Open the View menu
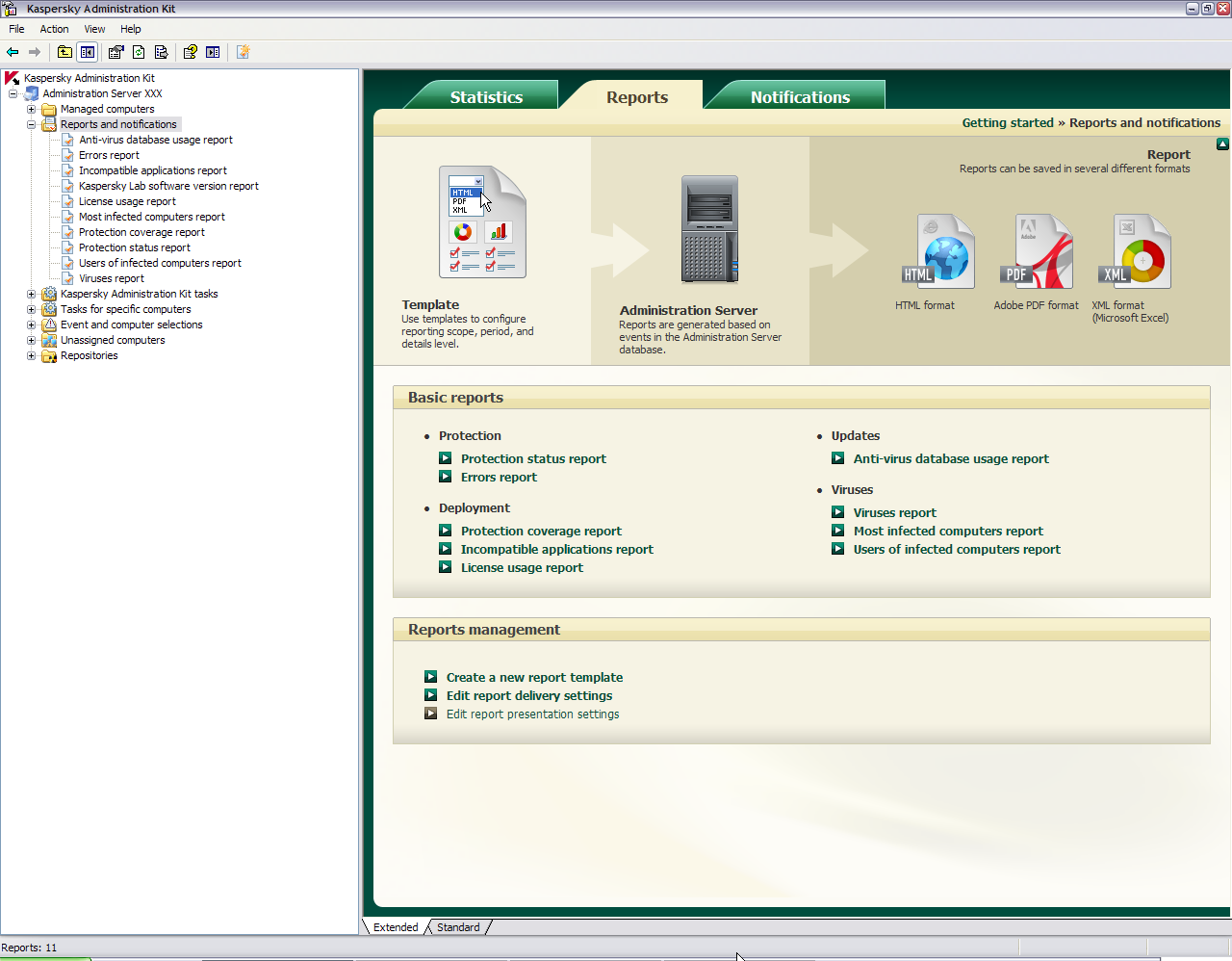 click(x=94, y=29)
